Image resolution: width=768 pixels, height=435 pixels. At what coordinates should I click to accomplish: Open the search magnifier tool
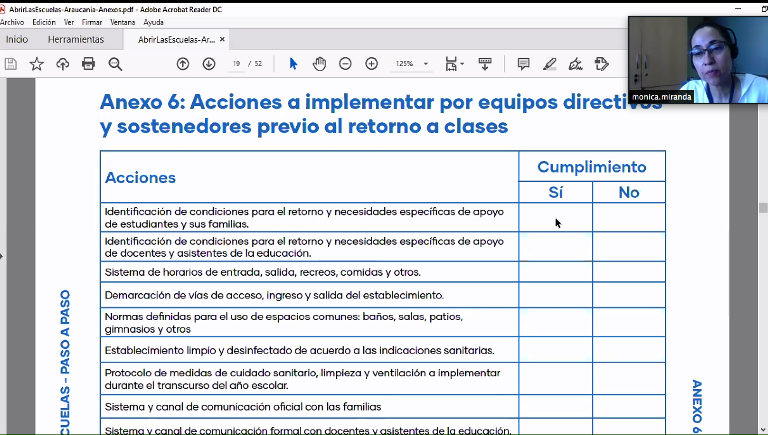(115, 64)
